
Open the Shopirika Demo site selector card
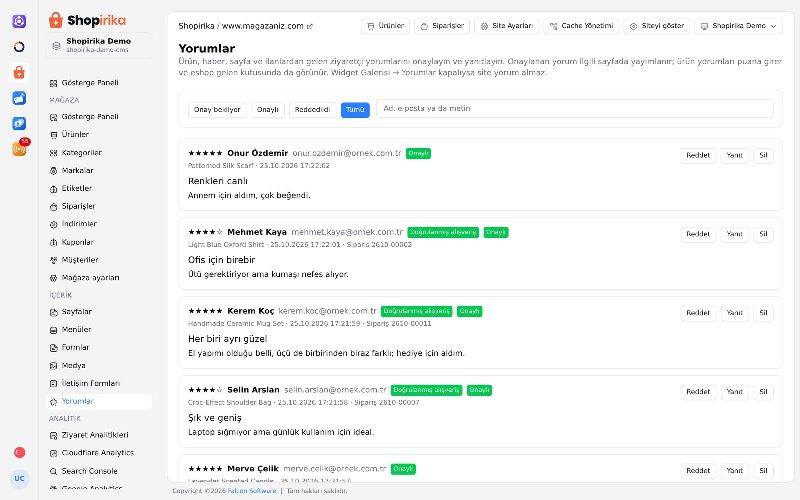tap(98, 45)
